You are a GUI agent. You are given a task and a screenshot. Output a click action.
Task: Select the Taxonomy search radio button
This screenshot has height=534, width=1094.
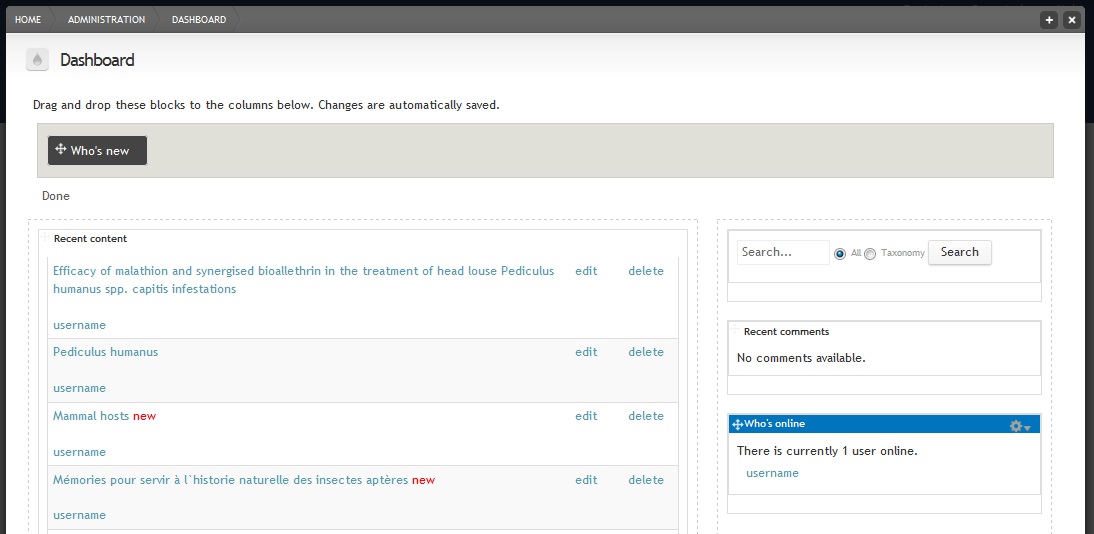pos(870,254)
